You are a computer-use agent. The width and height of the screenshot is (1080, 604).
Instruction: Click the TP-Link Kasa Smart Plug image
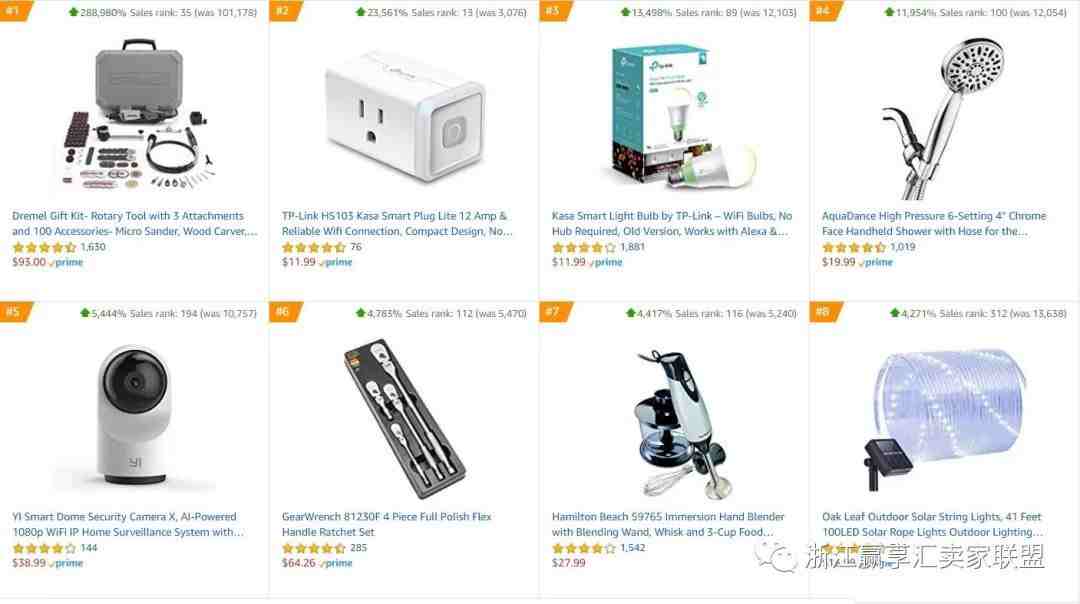click(x=405, y=116)
